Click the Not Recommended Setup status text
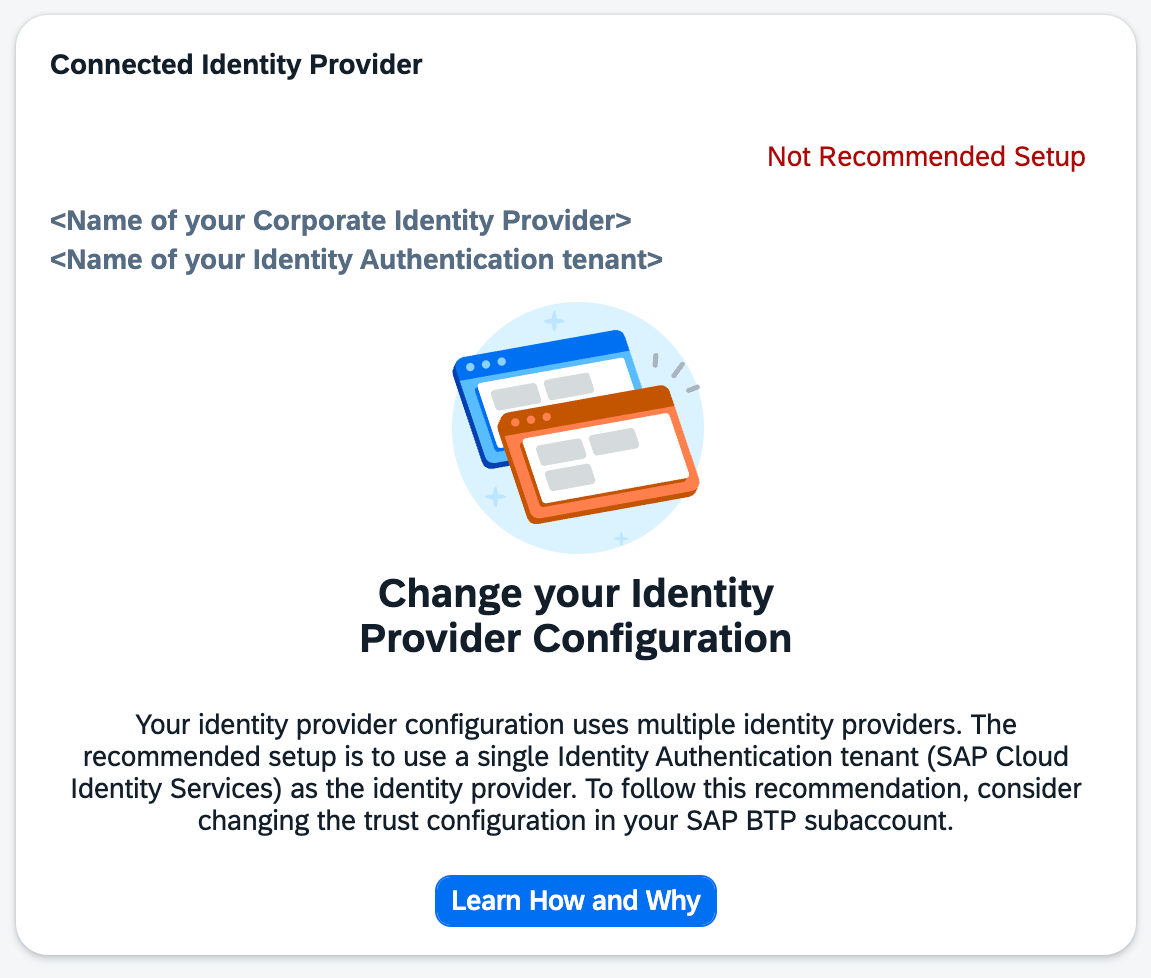 926,157
